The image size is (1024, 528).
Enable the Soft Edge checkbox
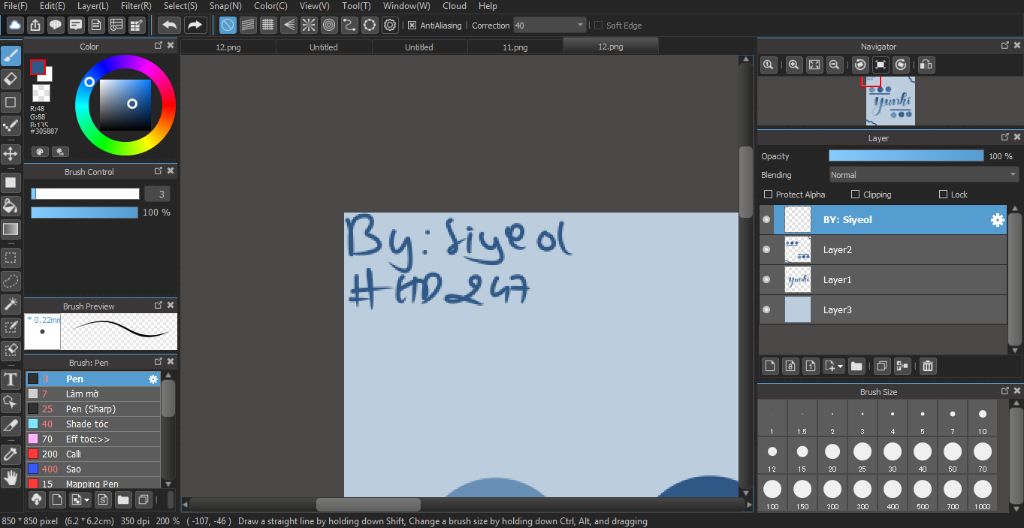[598, 25]
